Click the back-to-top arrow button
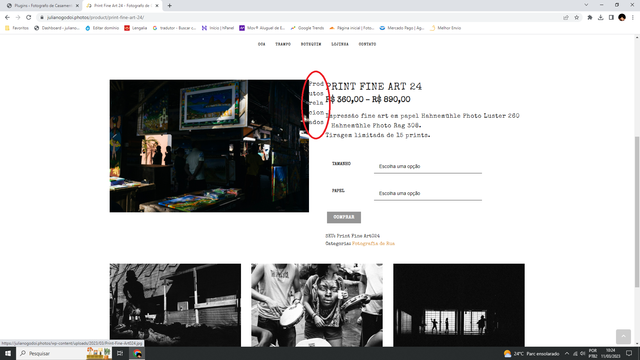This screenshot has height=360, width=640. 623,336
